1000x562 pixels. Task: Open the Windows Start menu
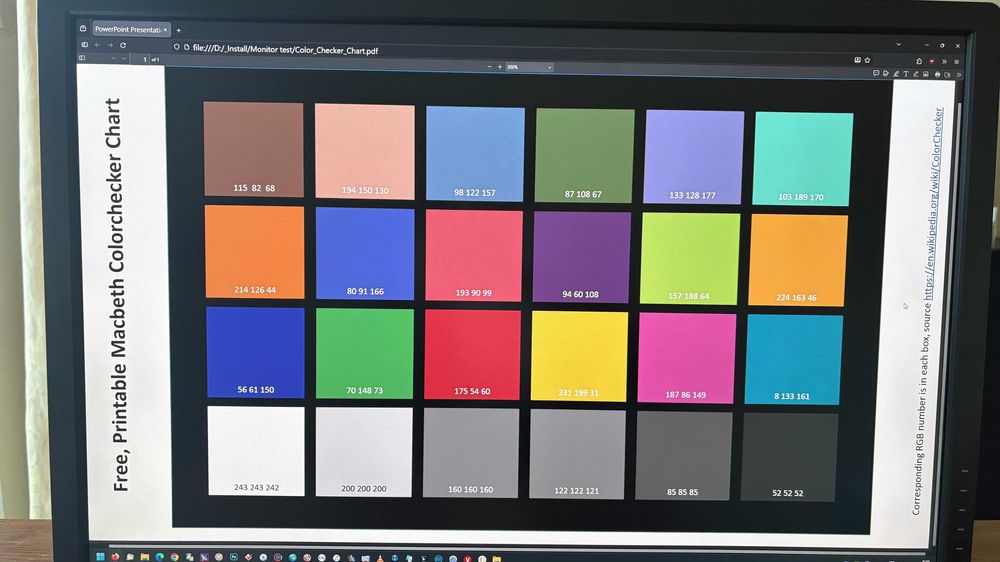(x=100, y=557)
